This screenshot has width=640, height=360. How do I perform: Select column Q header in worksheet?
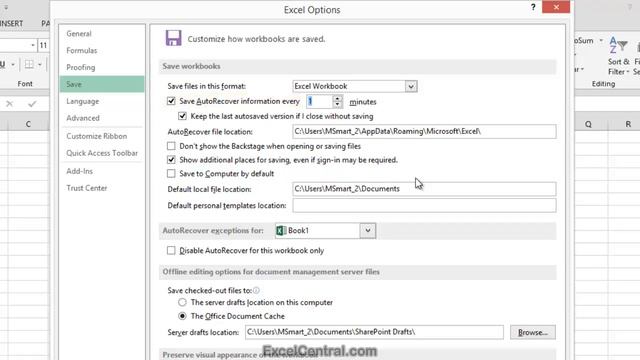pyautogui.click(x=588, y=124)
